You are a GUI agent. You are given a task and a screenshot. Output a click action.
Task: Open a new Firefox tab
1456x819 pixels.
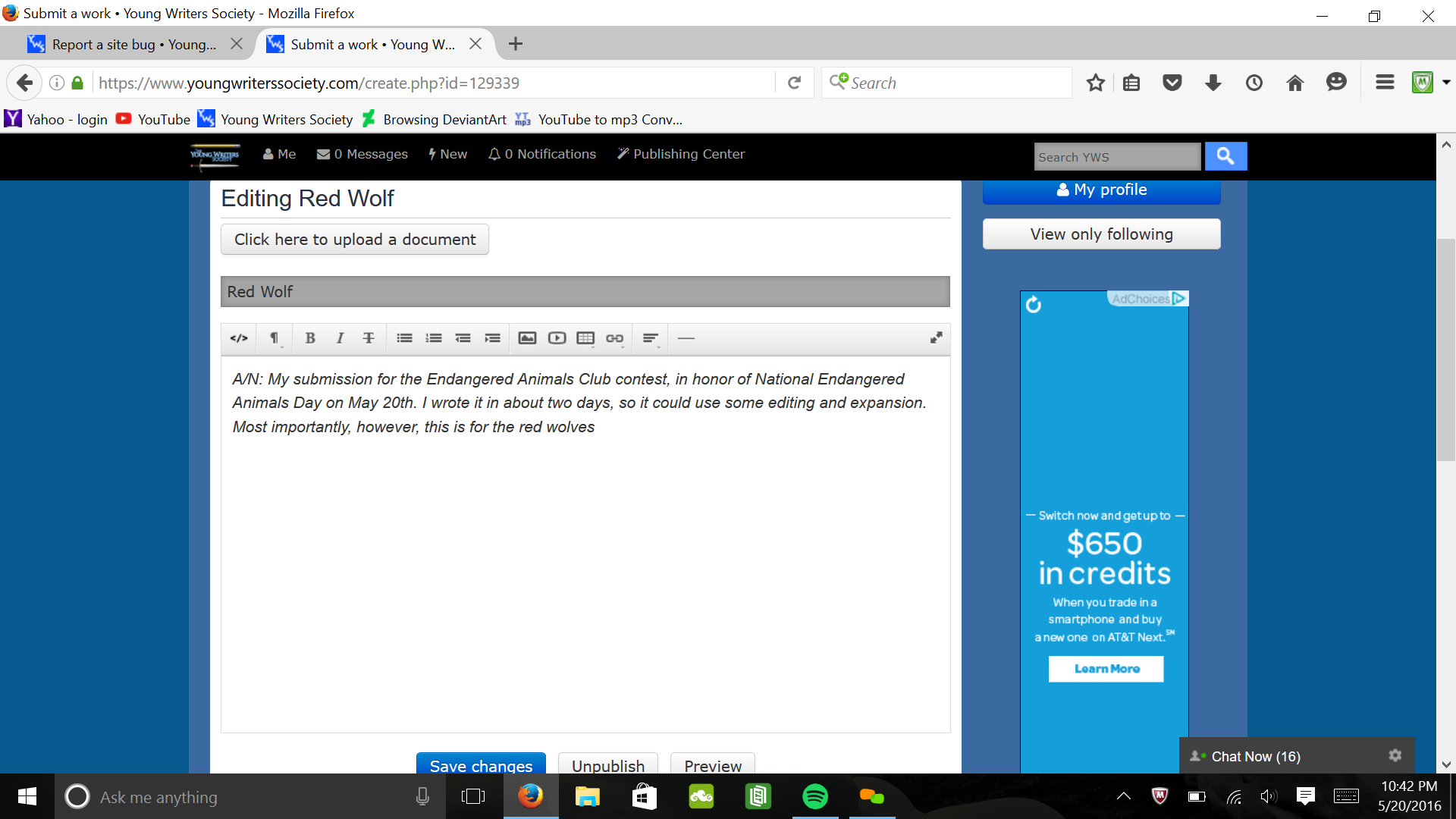(516, 44)
